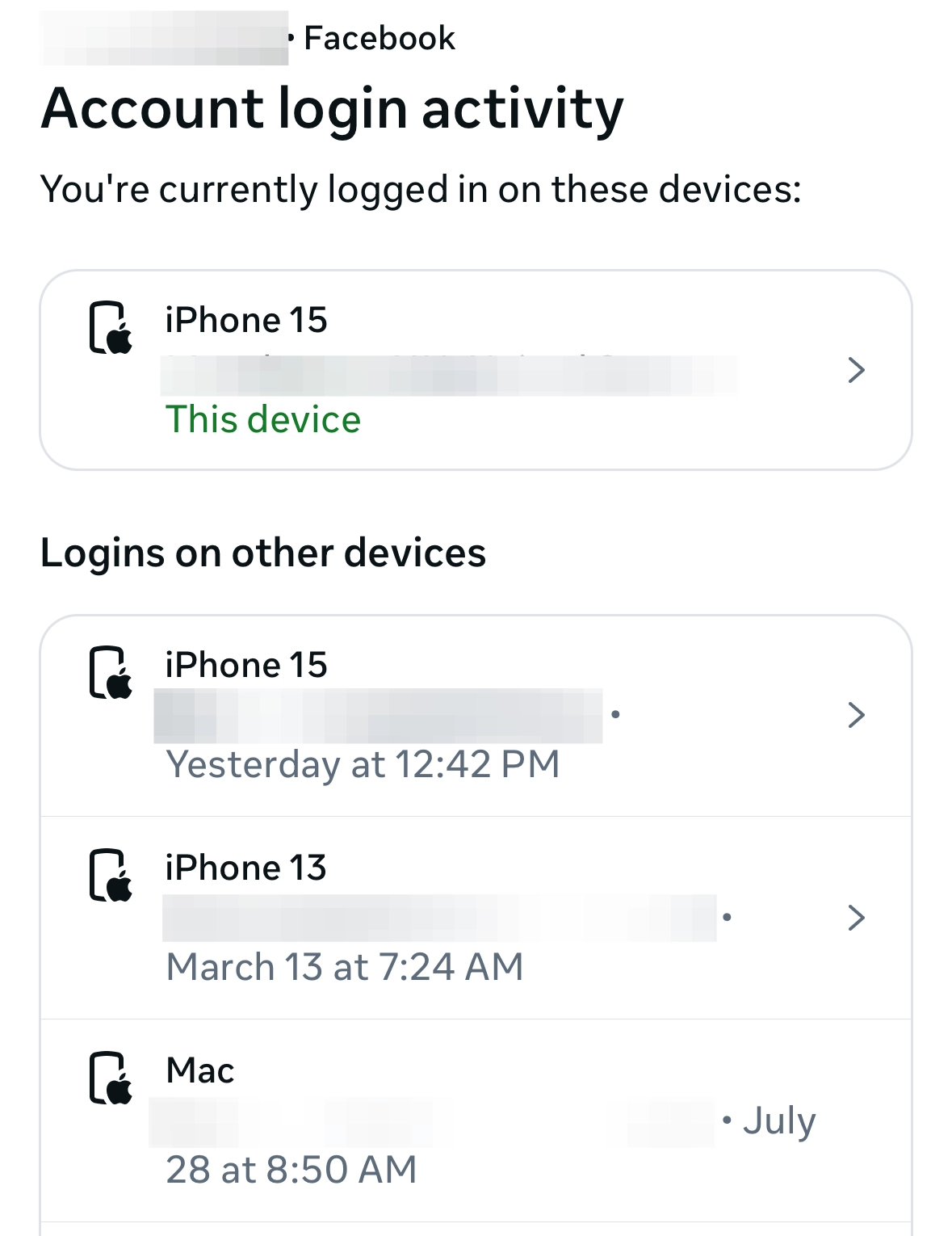The width and height of the screenshot is (952, 1236).
Task: Open chevron for iPhone 15 yesterday login
Action: [856, 715]
